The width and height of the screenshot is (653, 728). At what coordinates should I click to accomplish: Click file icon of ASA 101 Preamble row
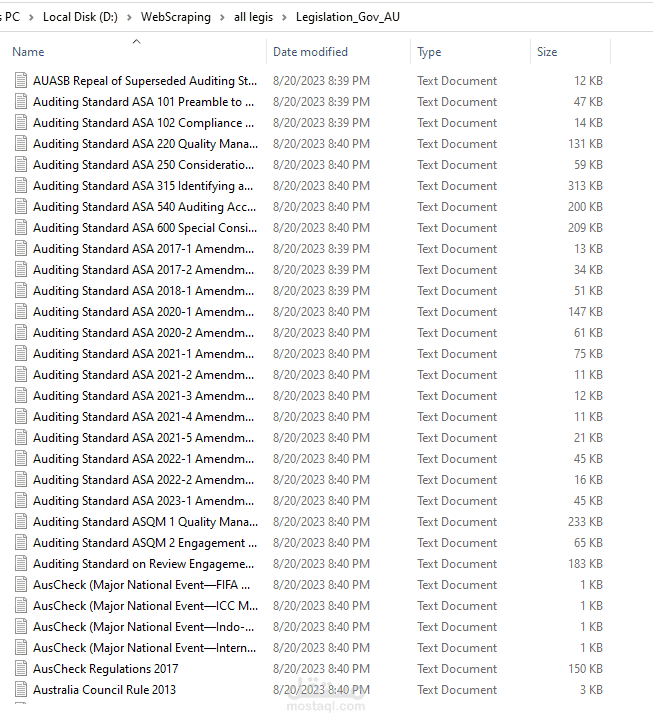pyautogui.click(x=21, y=102)
